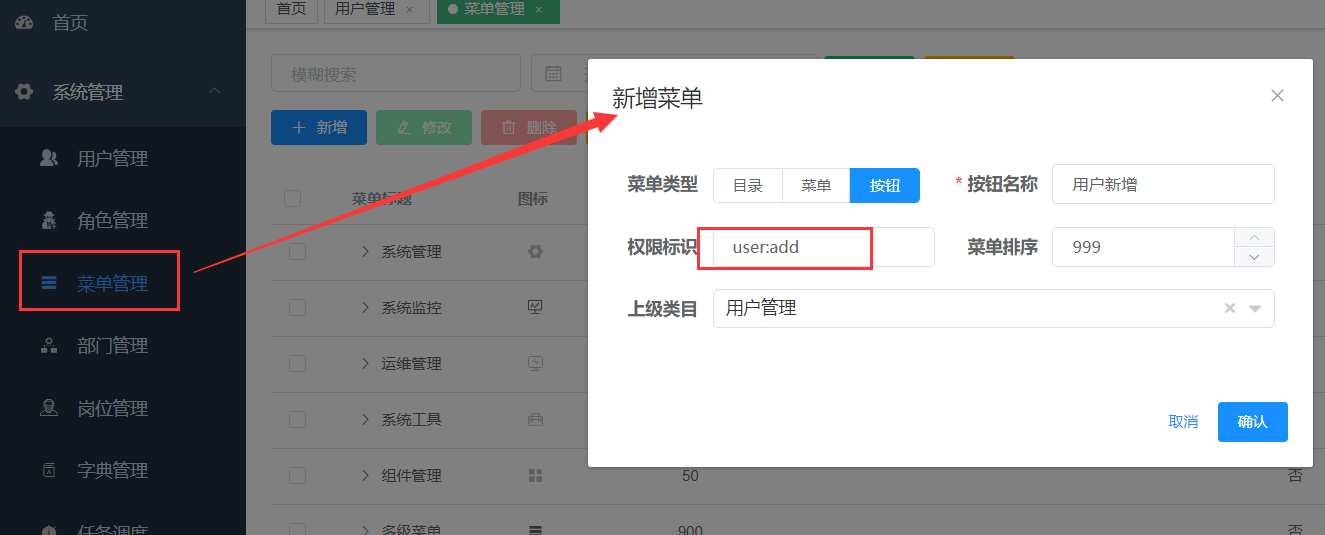The width and height of the screenshot is (1325, 535).
Task: Open 角色管理 in the sidebar
Action: click(112, 221)
